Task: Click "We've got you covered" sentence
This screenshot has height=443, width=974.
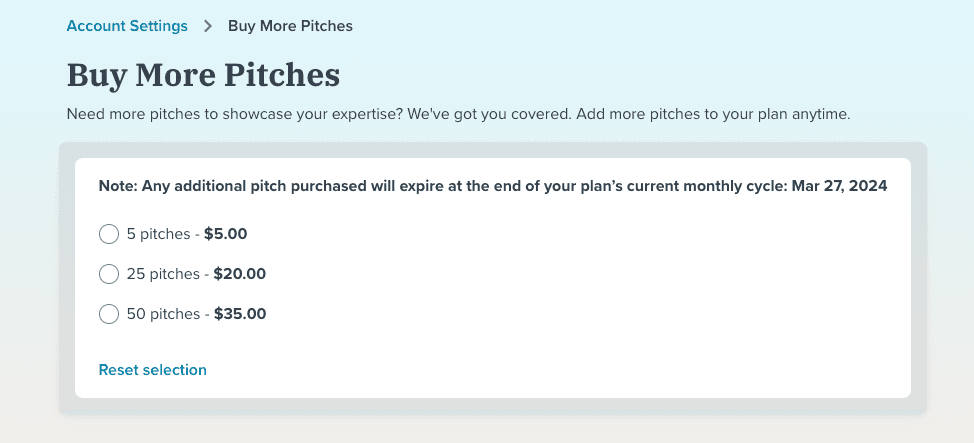Action: (x=488, y=114)
